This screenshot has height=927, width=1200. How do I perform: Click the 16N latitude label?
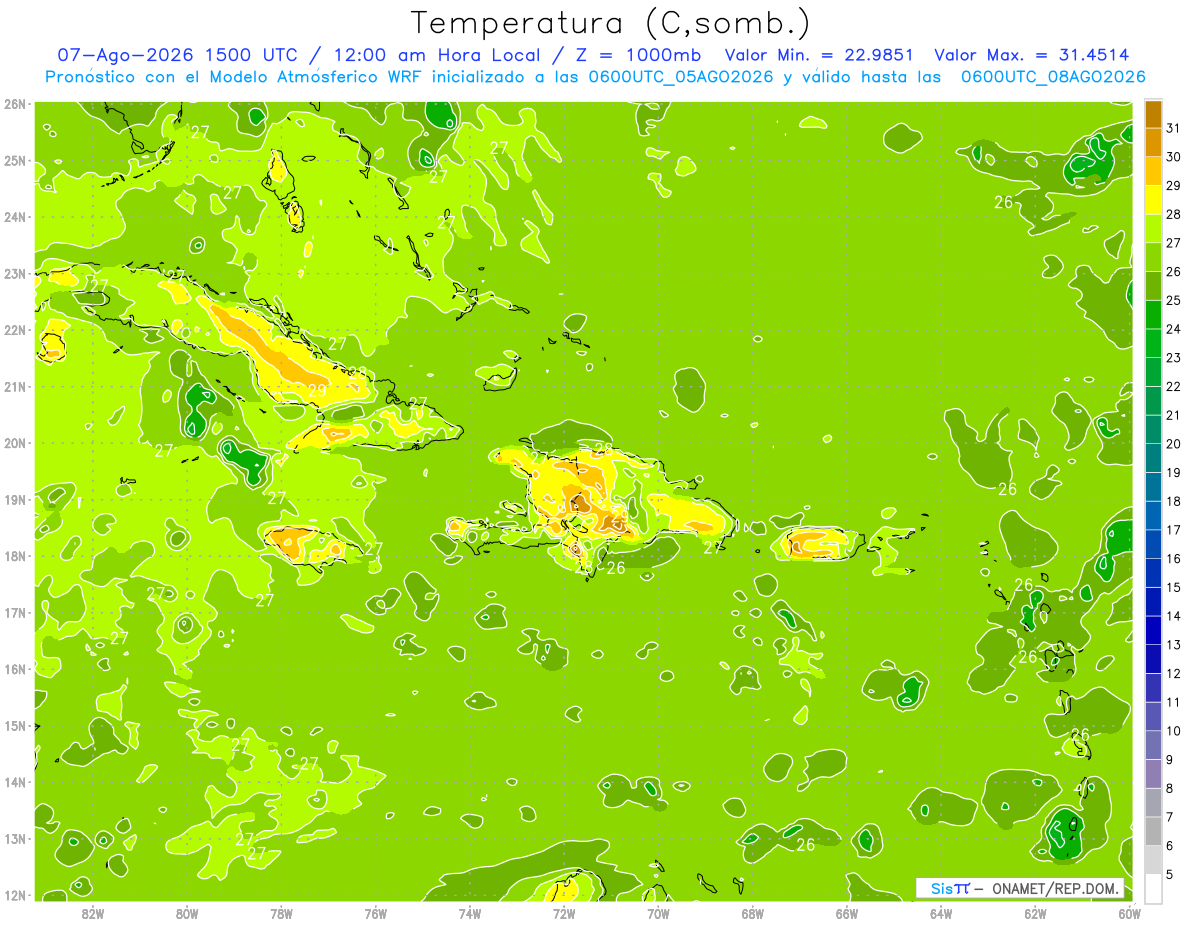pos(16,669)
